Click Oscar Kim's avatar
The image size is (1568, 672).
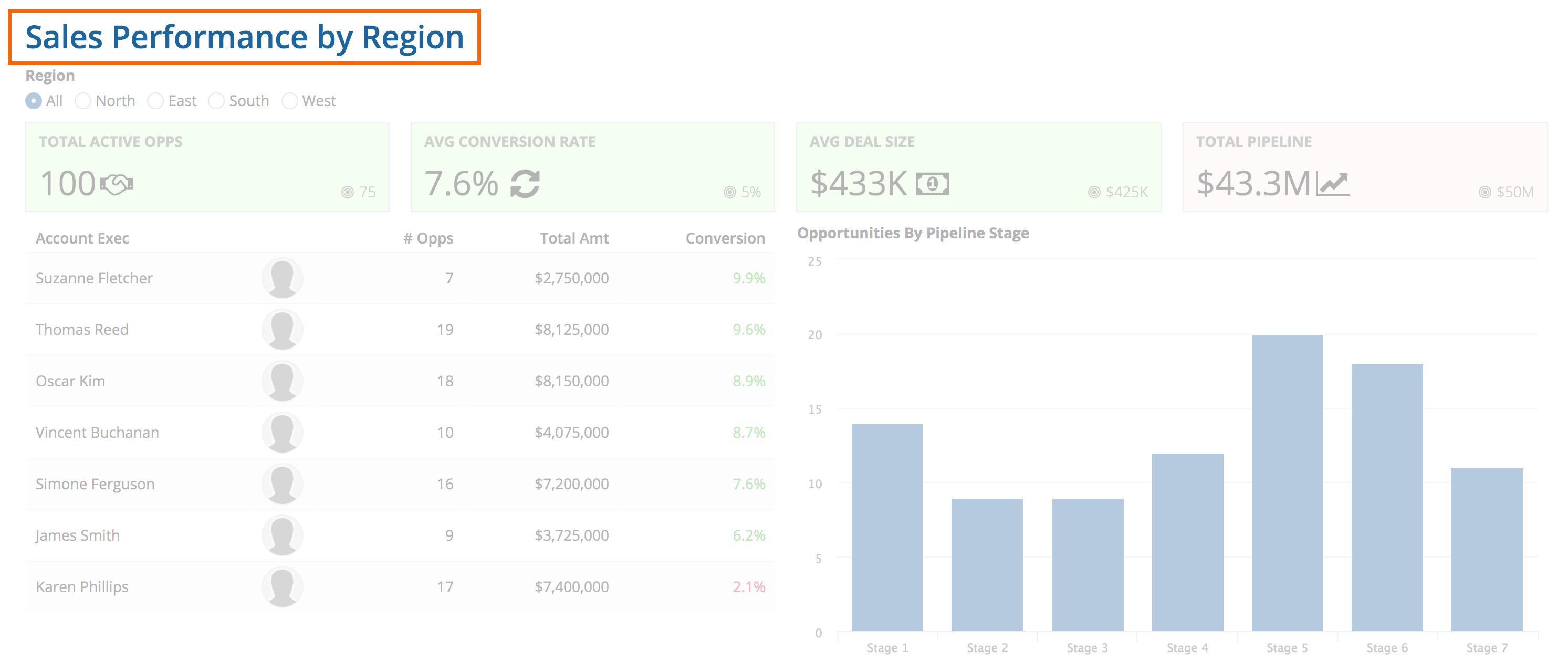(x=283, y=381)
